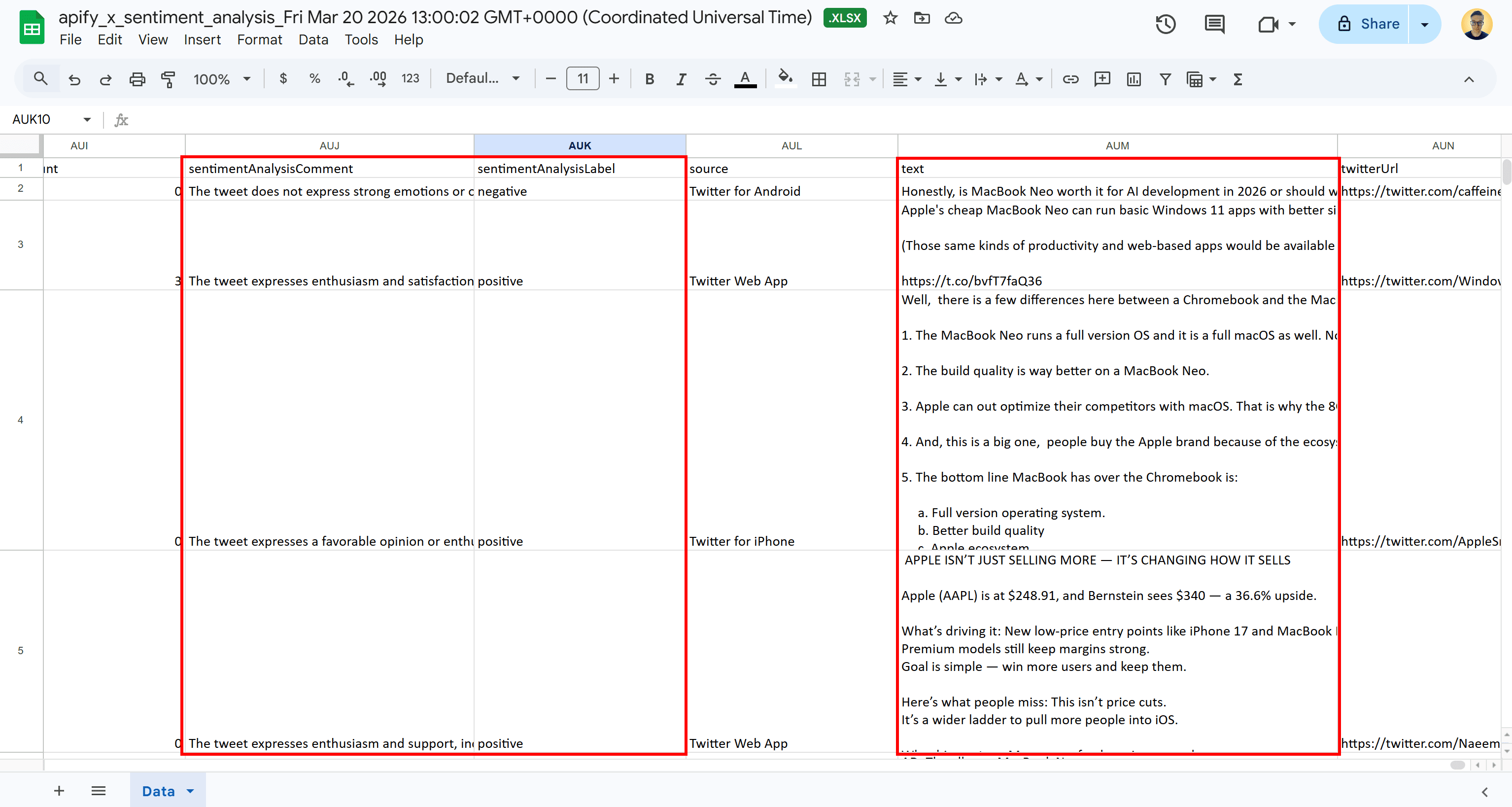Insert a chart using toolbar icon
Screen dimensions: 1512x807
(1134, 79)
